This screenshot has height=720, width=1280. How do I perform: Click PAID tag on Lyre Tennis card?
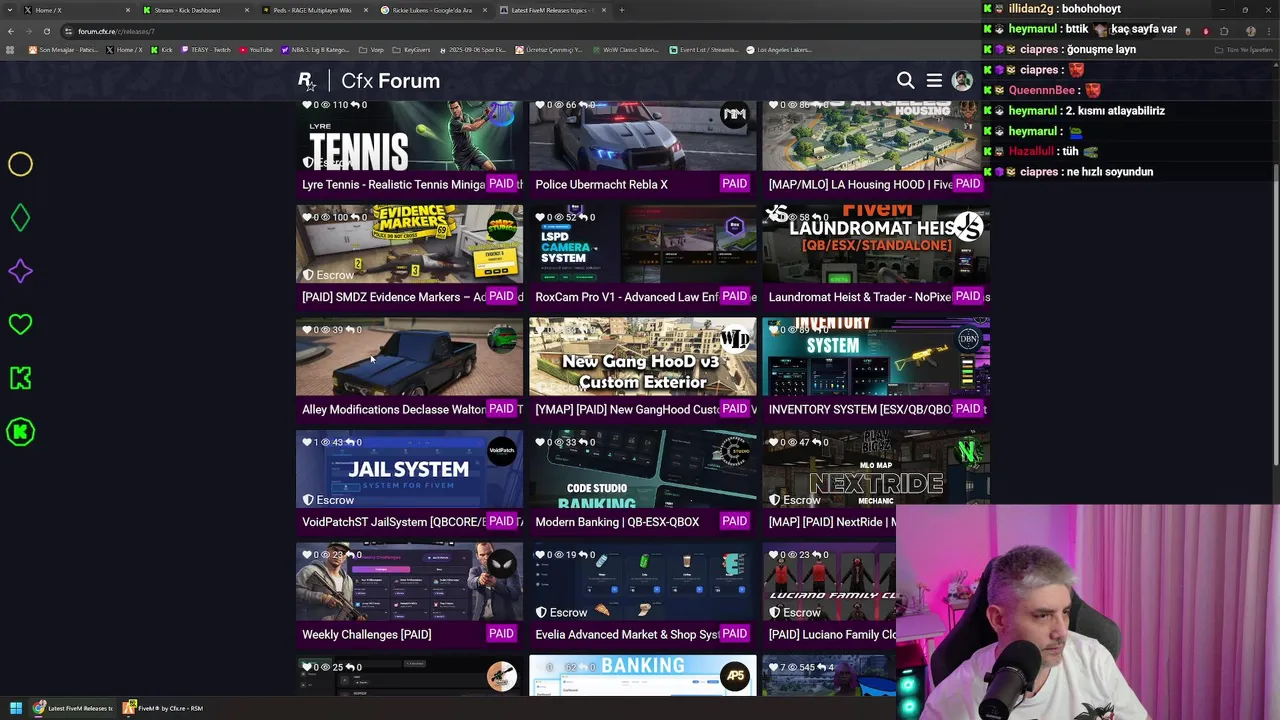click(x=501, y=184)
